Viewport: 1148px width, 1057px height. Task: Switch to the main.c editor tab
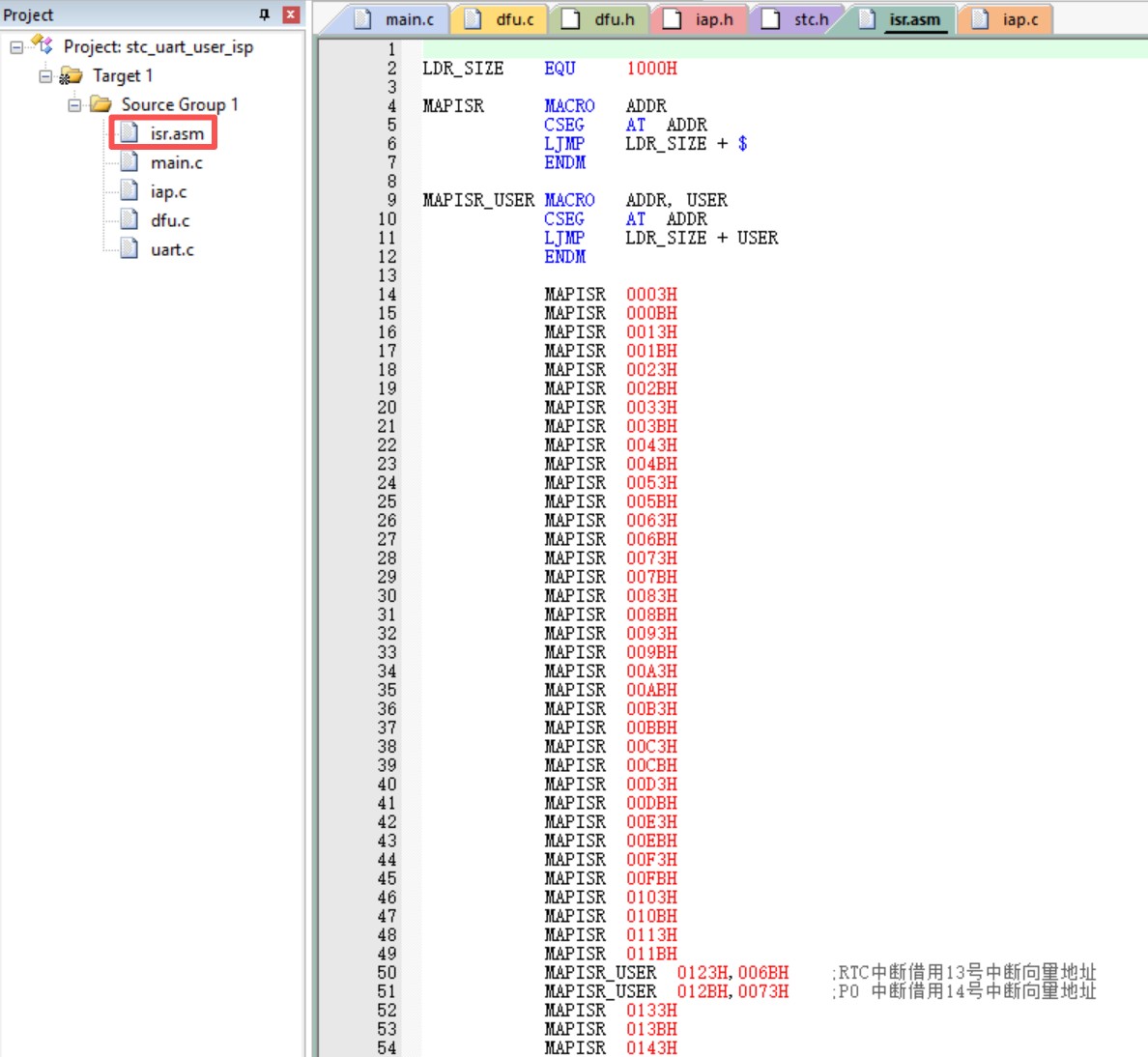(408, 19)
